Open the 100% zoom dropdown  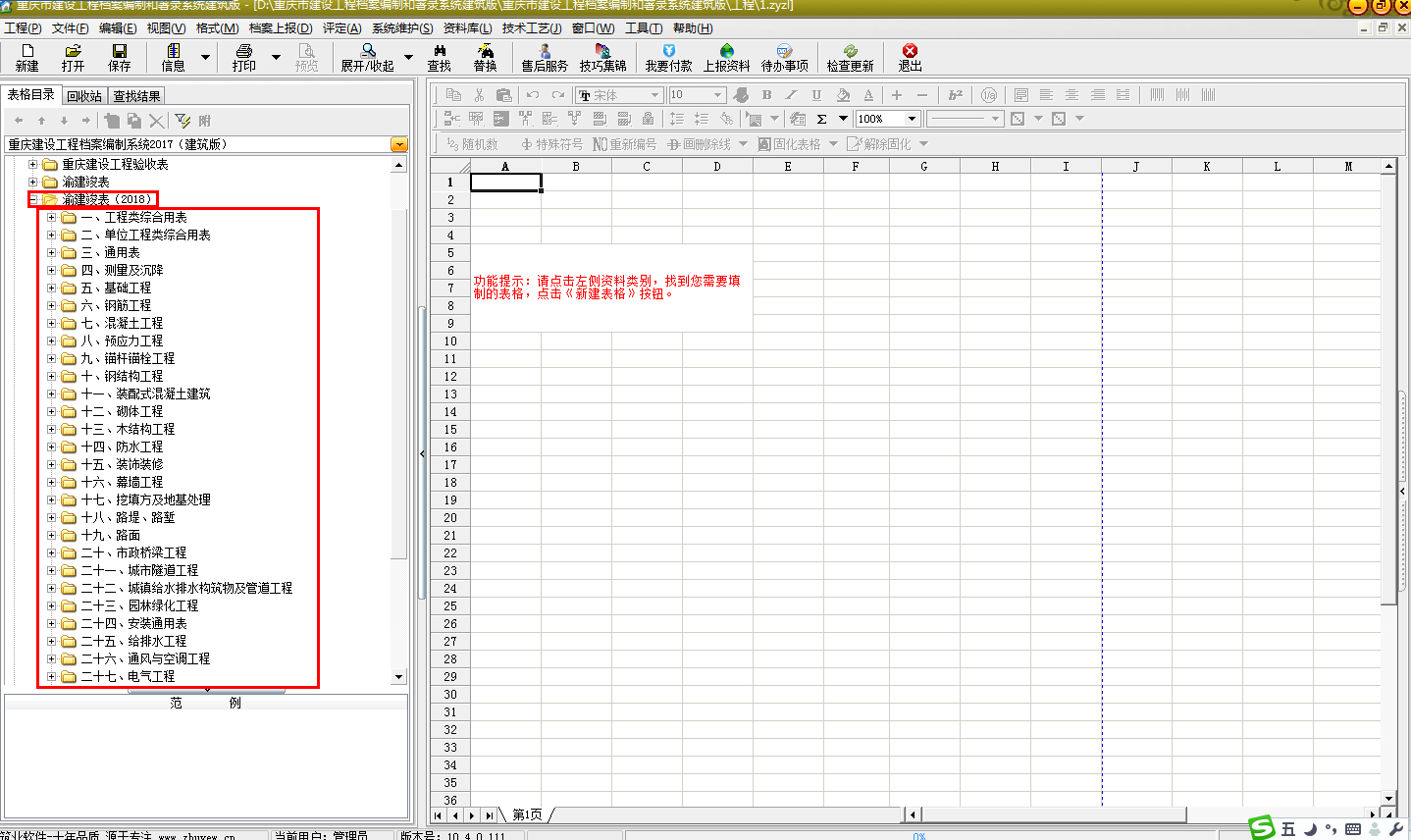[912, 119]
